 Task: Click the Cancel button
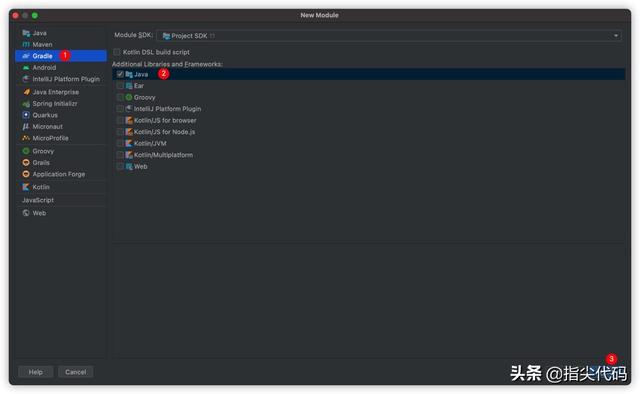[76, 372]
